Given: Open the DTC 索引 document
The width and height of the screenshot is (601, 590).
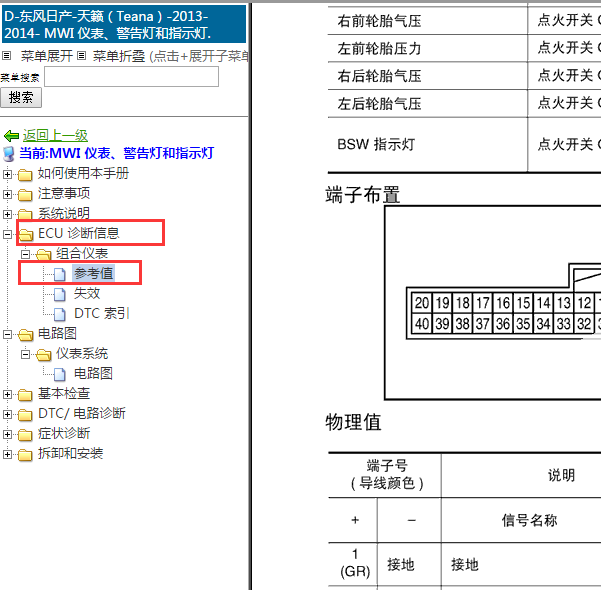Looking at the screenshot, I should tap(102, 313).
